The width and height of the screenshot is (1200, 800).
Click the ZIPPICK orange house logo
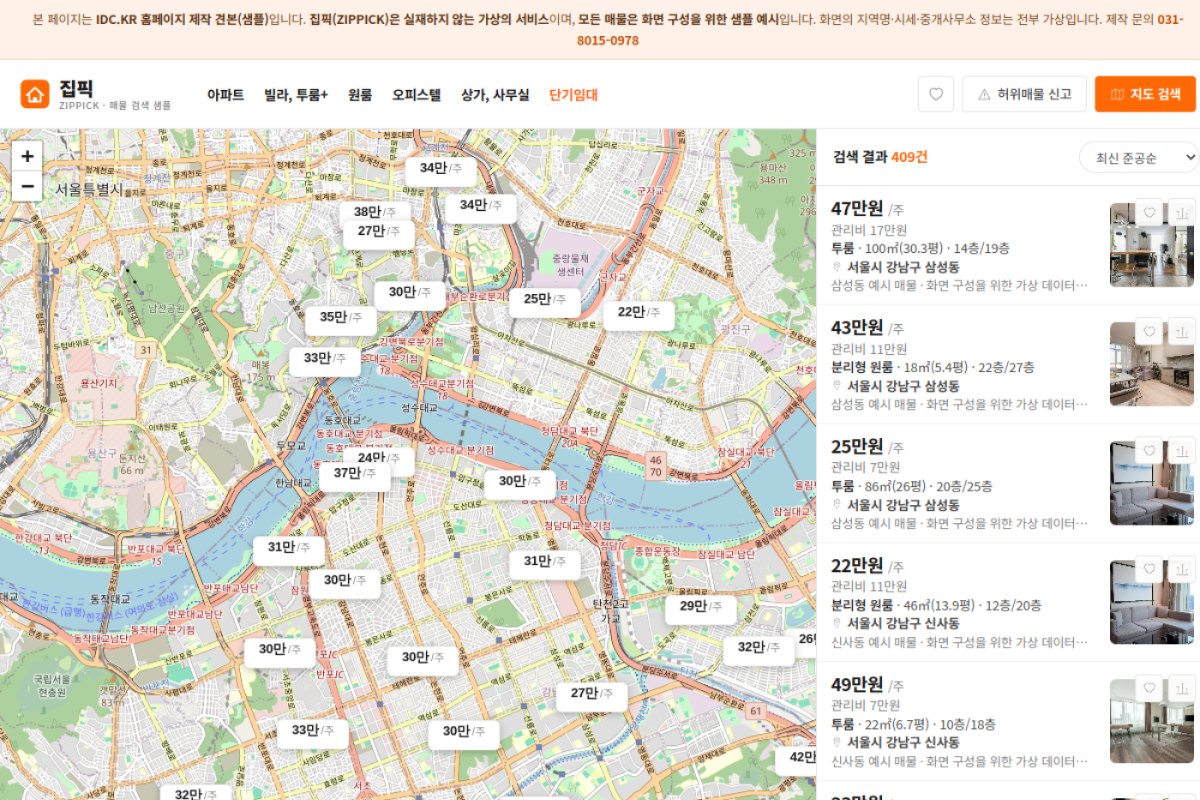[x=35, y=94]
